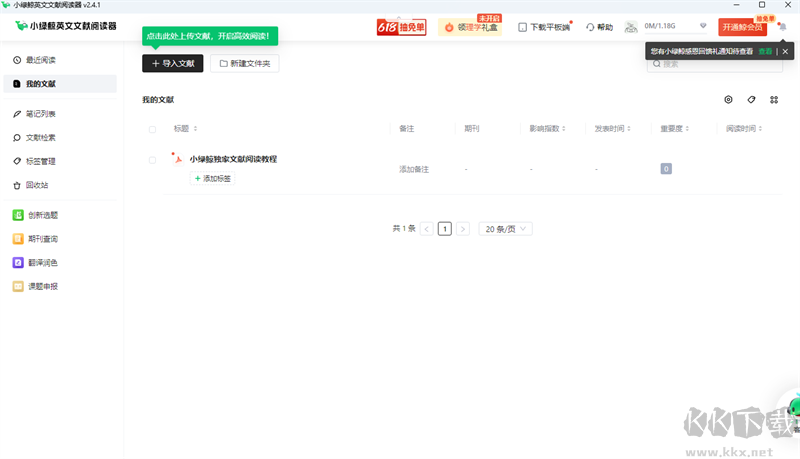Click the tag filter icon
This screenshot has height=459, width=800.
click(752, 99)
